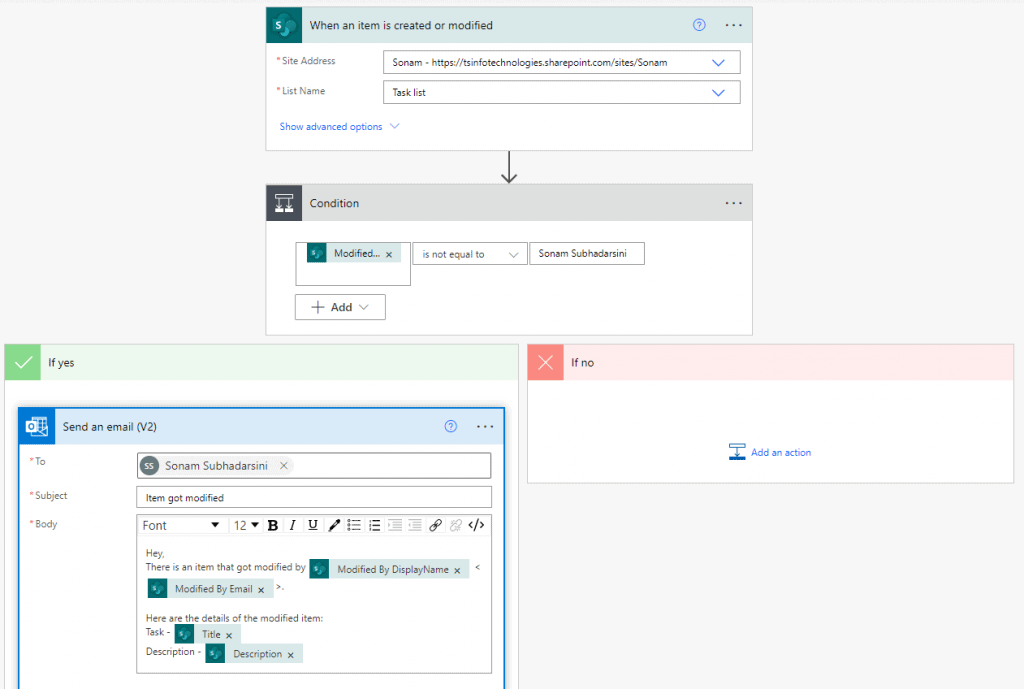Insert a hyperlink in the body

(x=436, y=526)
